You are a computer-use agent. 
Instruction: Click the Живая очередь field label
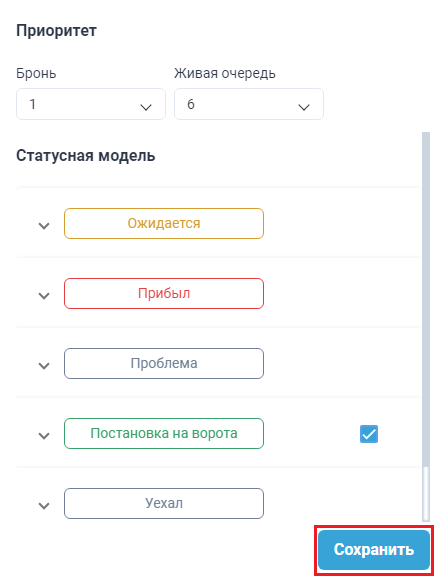225,74
